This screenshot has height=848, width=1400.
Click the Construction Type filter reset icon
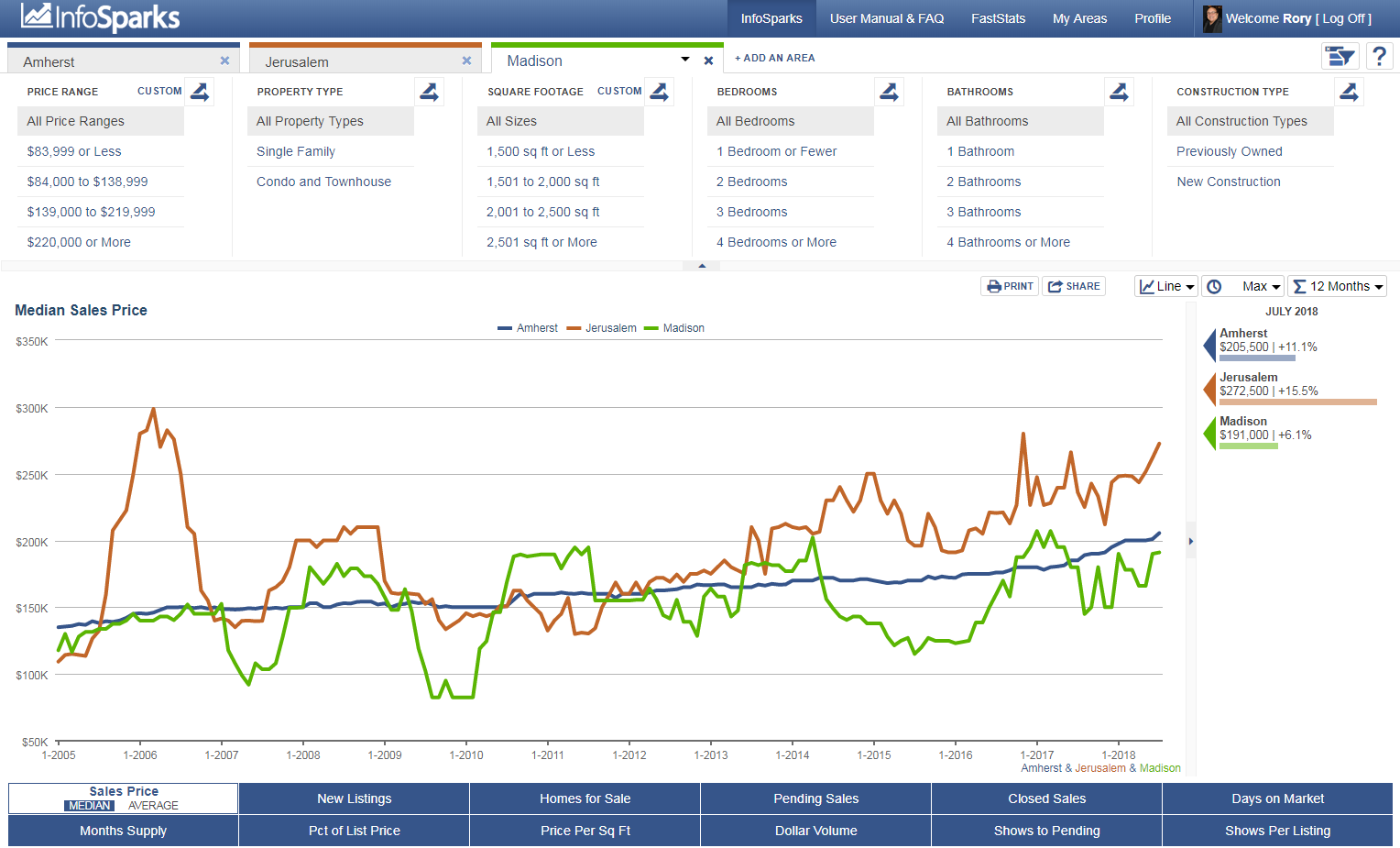tap(1349, 92)
